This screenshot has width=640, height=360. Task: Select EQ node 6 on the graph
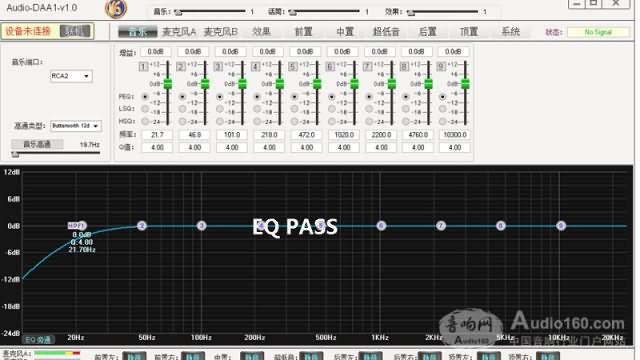pyautogui.click(x=381, y=226)
